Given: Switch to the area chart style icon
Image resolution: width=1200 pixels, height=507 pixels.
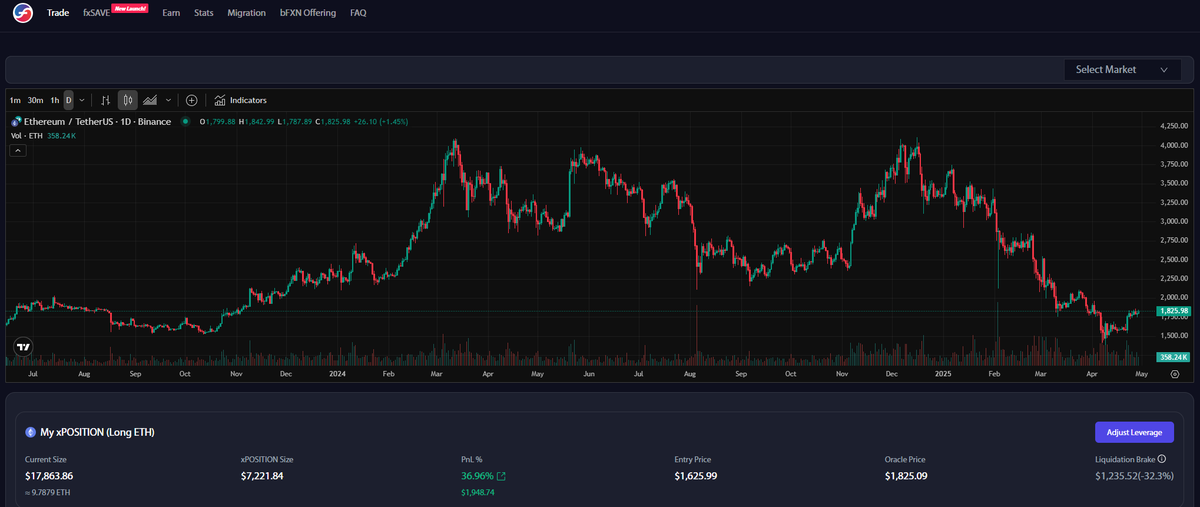Looking at the screenshot, I should 150,100.
